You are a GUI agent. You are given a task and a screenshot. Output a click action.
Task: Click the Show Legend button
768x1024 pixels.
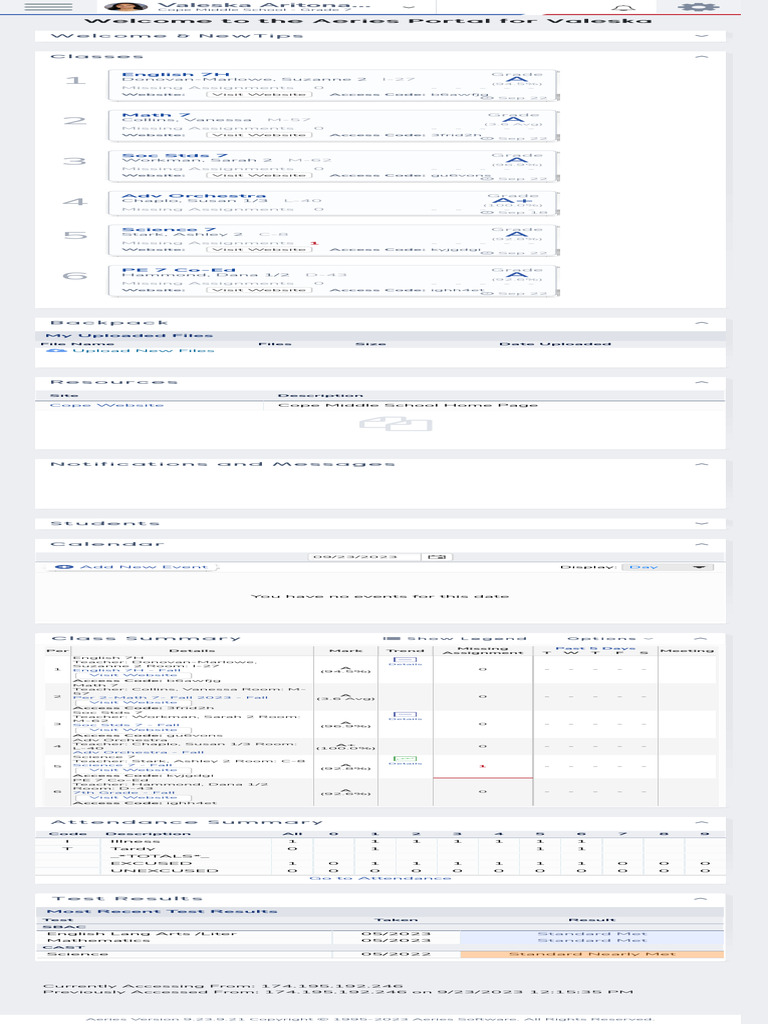click(x=455, y=638)
